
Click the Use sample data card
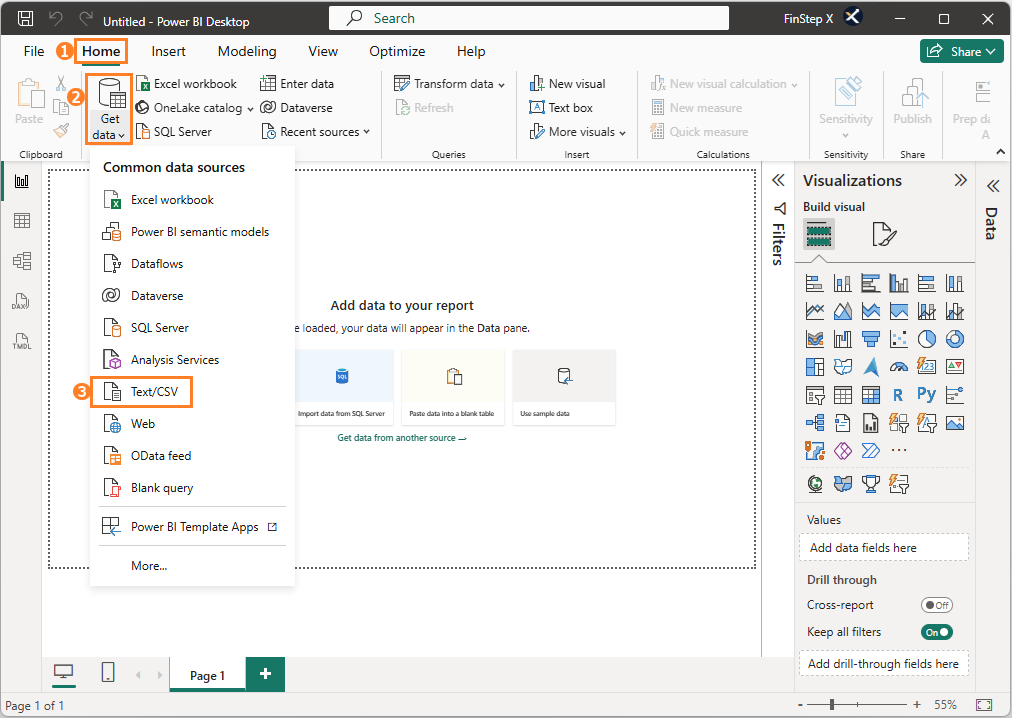tap(563, 387)
